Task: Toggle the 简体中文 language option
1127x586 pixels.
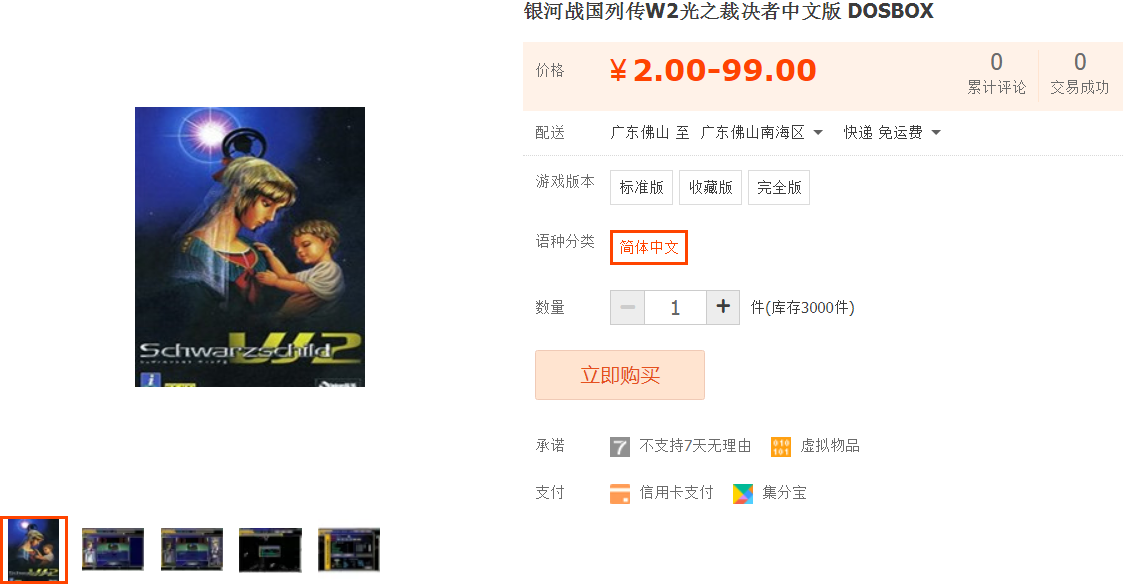Action: point(649,247)
